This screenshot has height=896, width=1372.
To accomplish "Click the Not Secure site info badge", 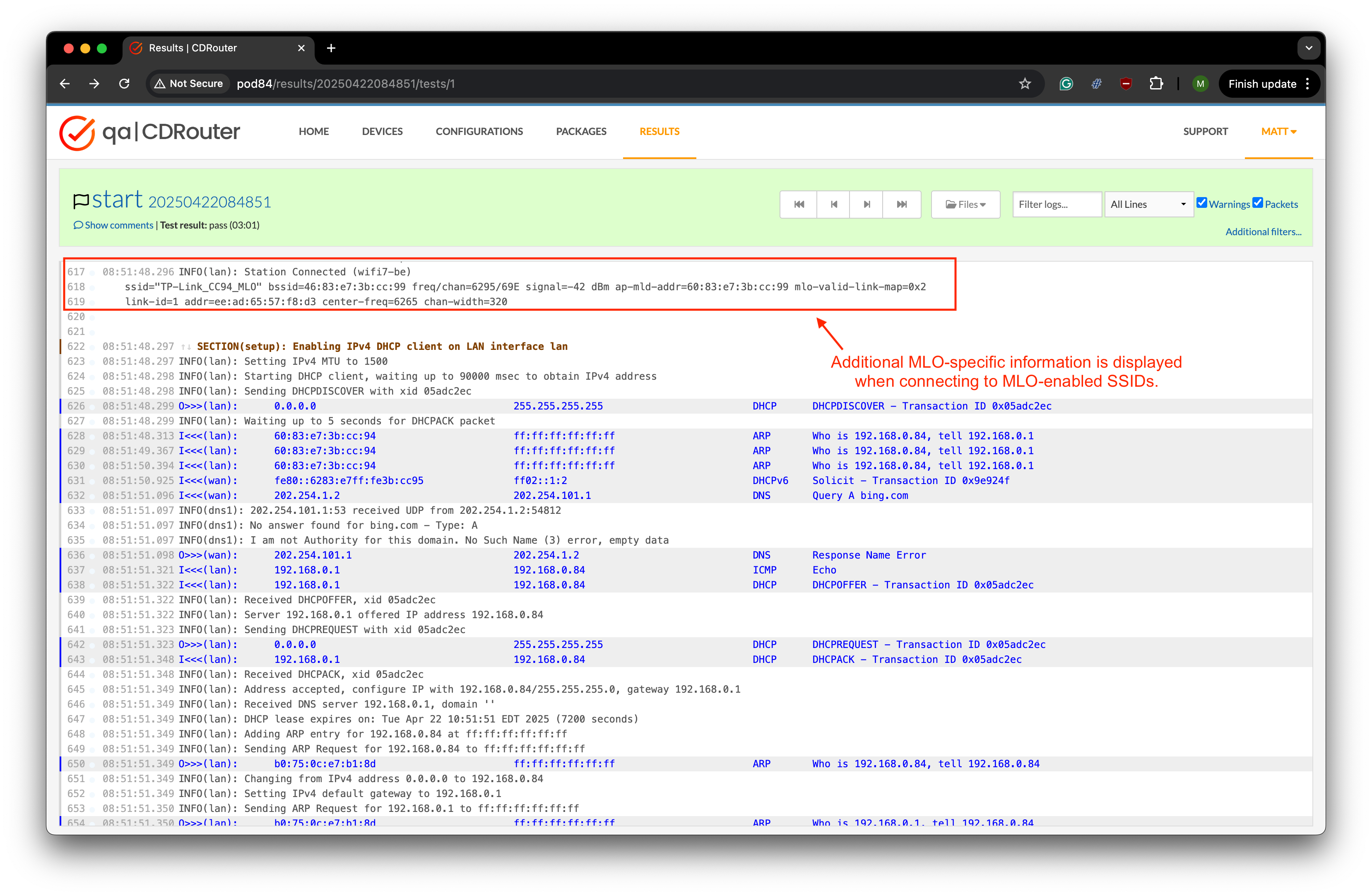I will [189, 84].
